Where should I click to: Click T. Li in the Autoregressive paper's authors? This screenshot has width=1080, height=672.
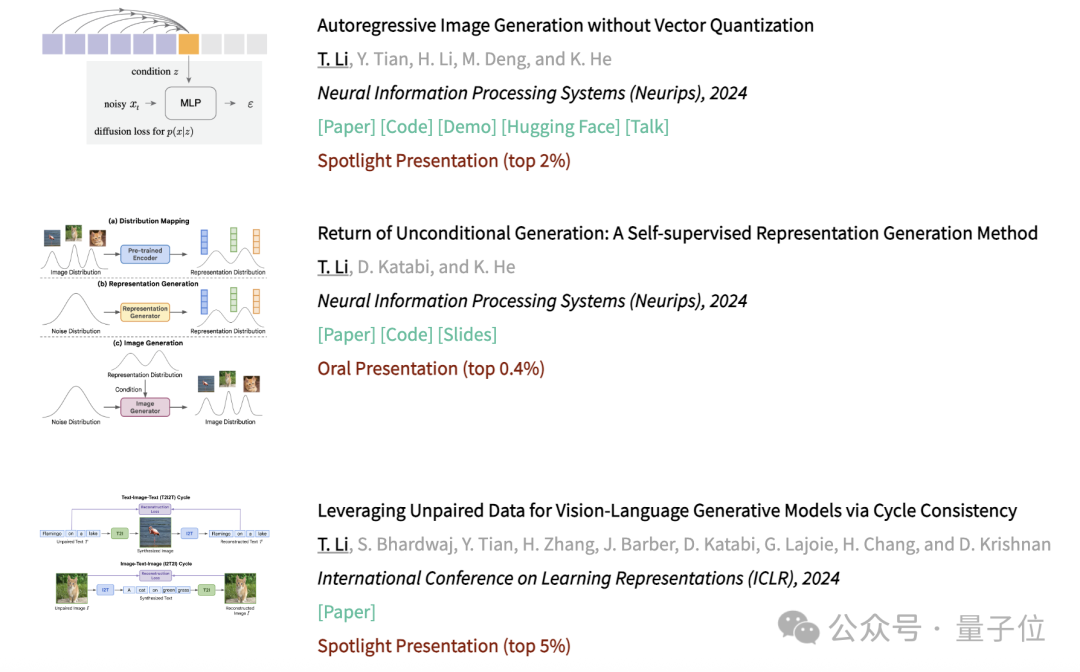point(333,59)
